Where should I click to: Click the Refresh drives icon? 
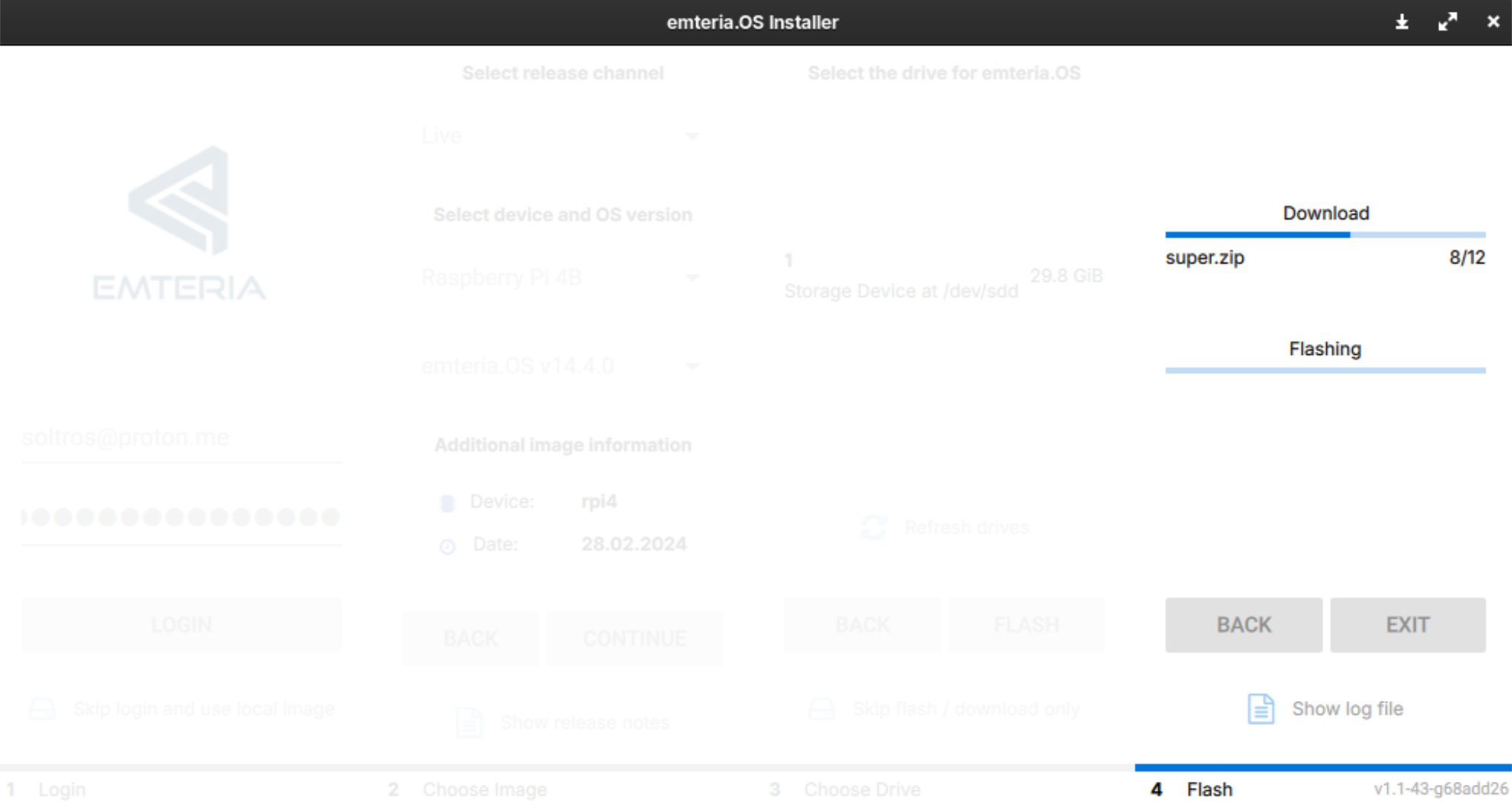(x=874, y=526)
